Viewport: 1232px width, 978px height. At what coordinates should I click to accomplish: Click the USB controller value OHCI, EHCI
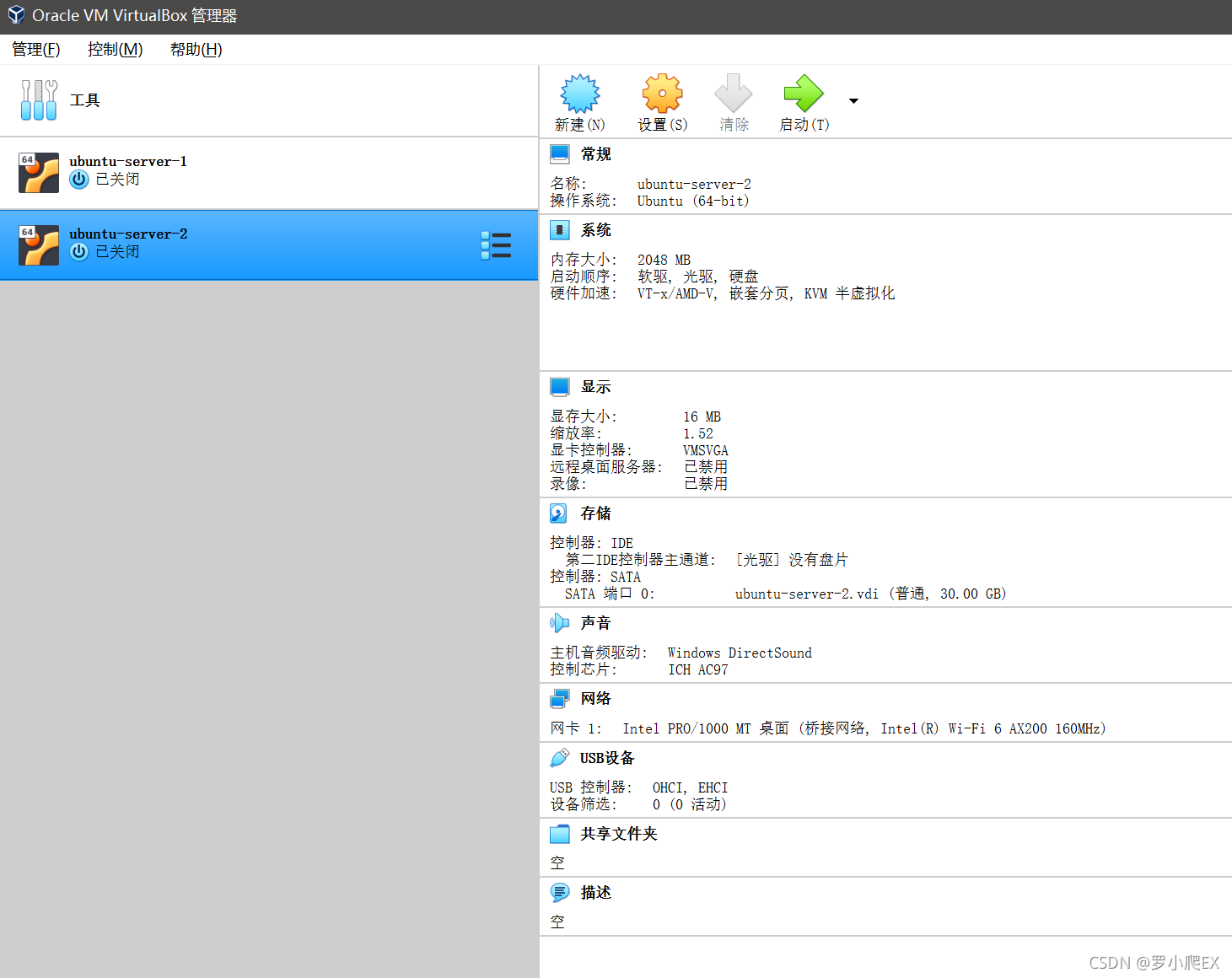(690, 788)
